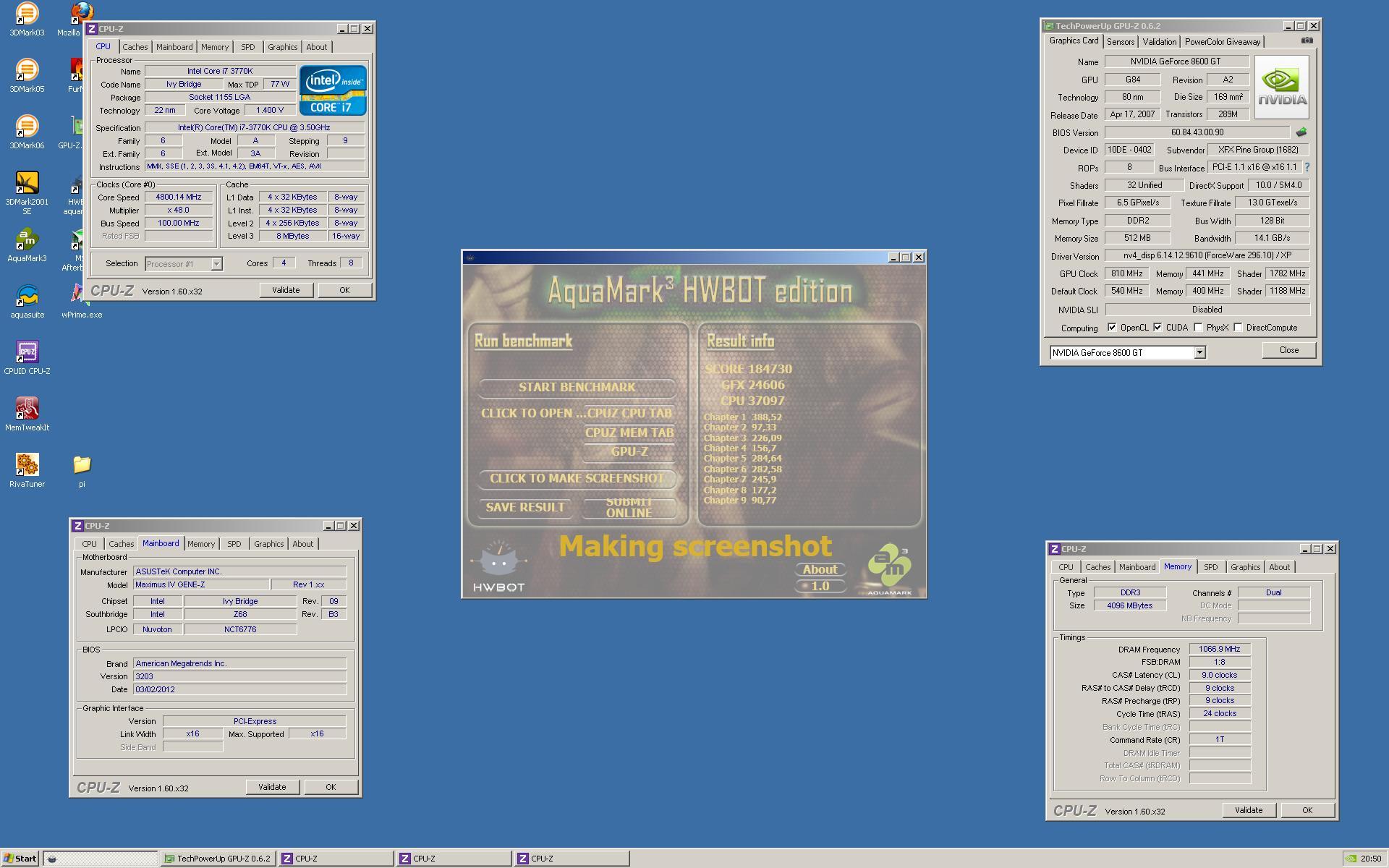The height and width of the screenshot is (868, 1389).
Task: Click the BIOS Version field in GPU-Z
Action: 1197,132
